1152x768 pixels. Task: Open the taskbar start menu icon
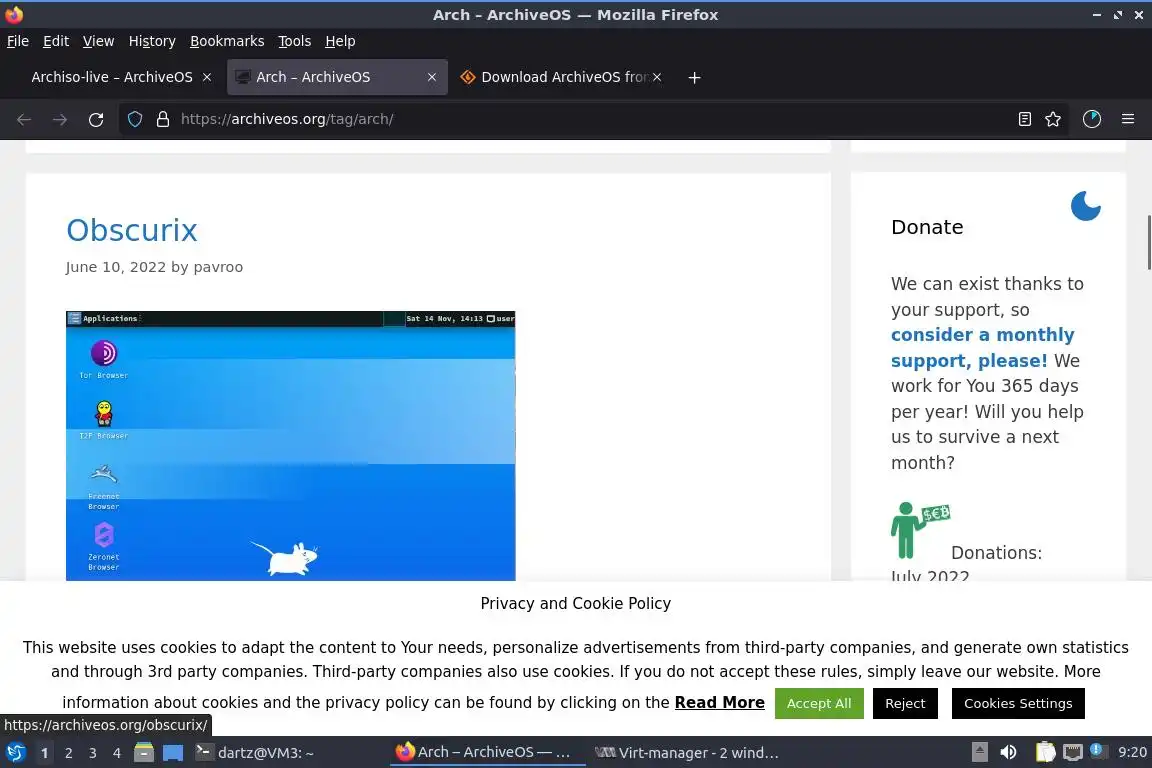[15, 753]
